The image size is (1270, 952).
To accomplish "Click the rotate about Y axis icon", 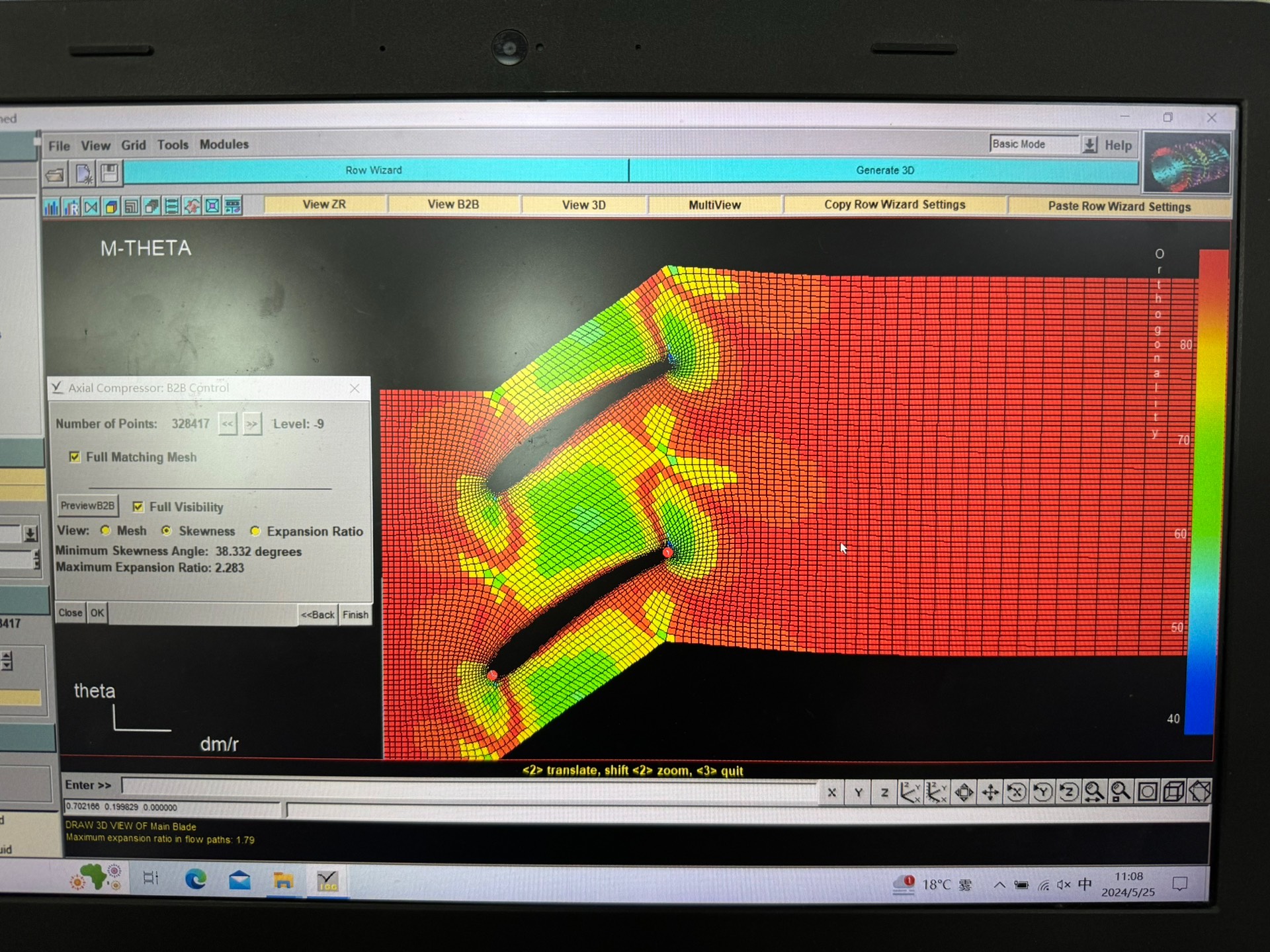I will (x=1042, y=792).
